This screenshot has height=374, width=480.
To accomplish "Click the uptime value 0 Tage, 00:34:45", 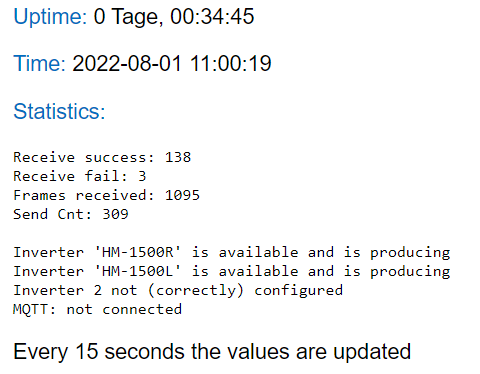I will click(x=174, y=17).
